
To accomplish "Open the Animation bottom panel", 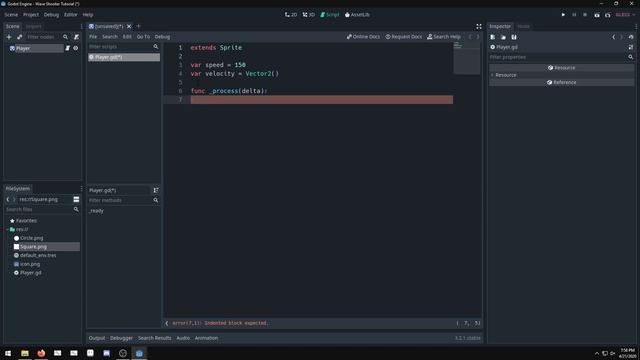I will point(206,338).
